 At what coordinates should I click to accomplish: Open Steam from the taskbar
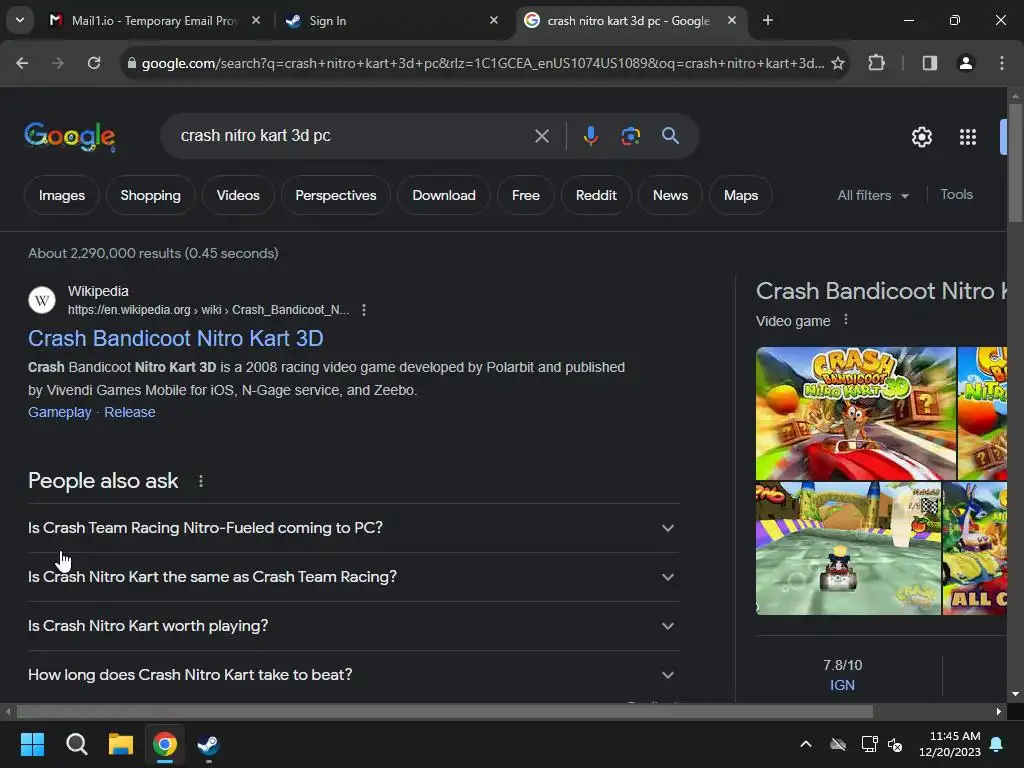pyautogui.click(x=209, y=744)
